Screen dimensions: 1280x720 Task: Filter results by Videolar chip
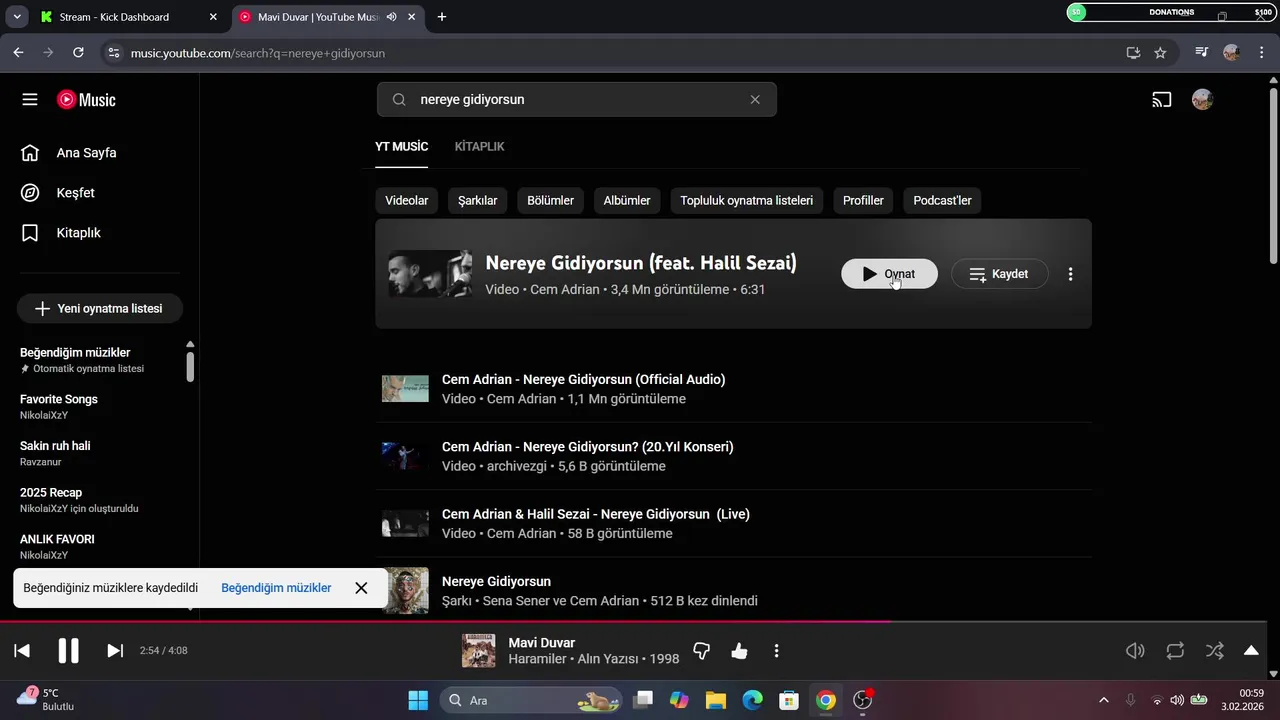tap(407, 200)
